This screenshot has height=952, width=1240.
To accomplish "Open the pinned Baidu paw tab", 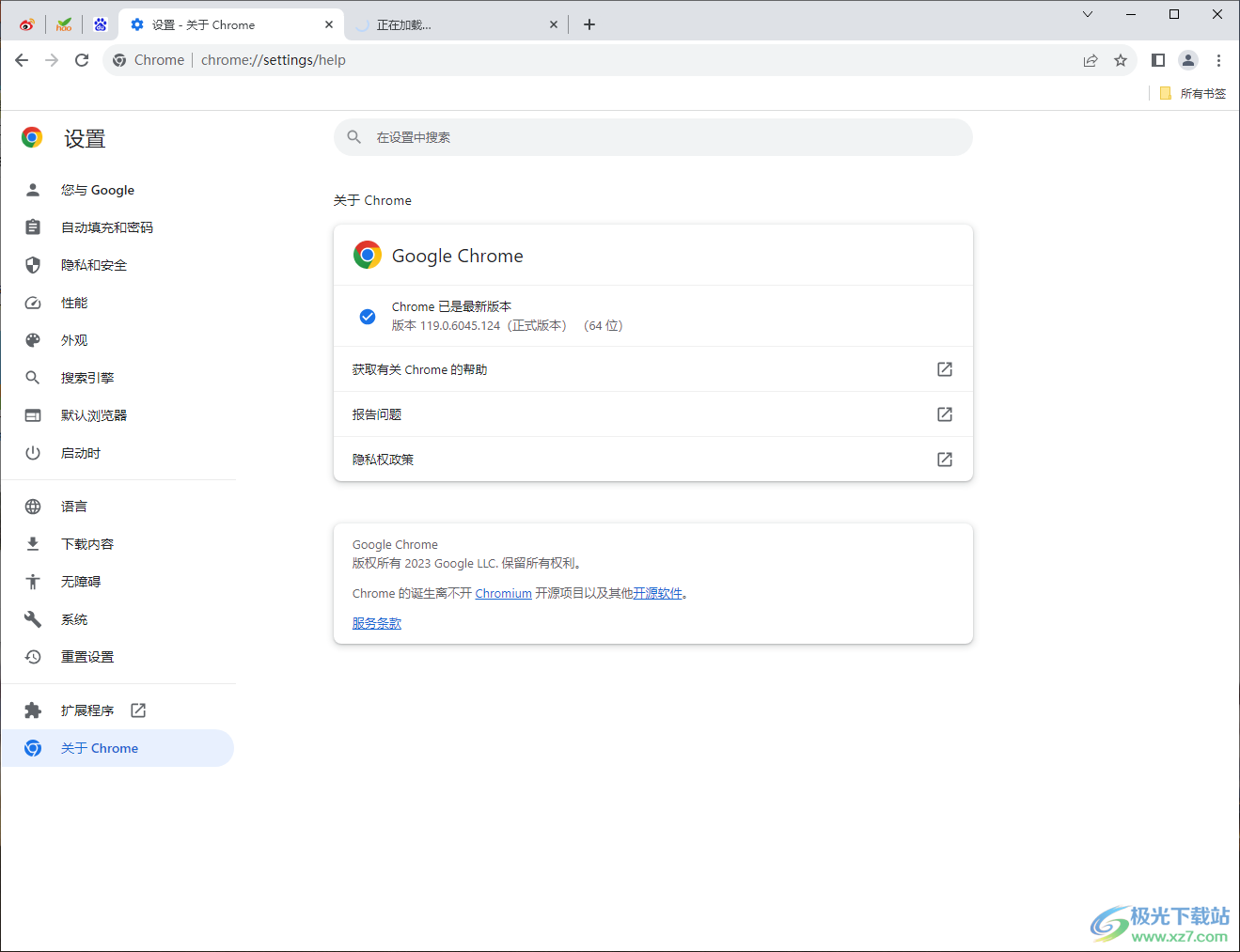I will pyautogui.click(x=101, y=24).
